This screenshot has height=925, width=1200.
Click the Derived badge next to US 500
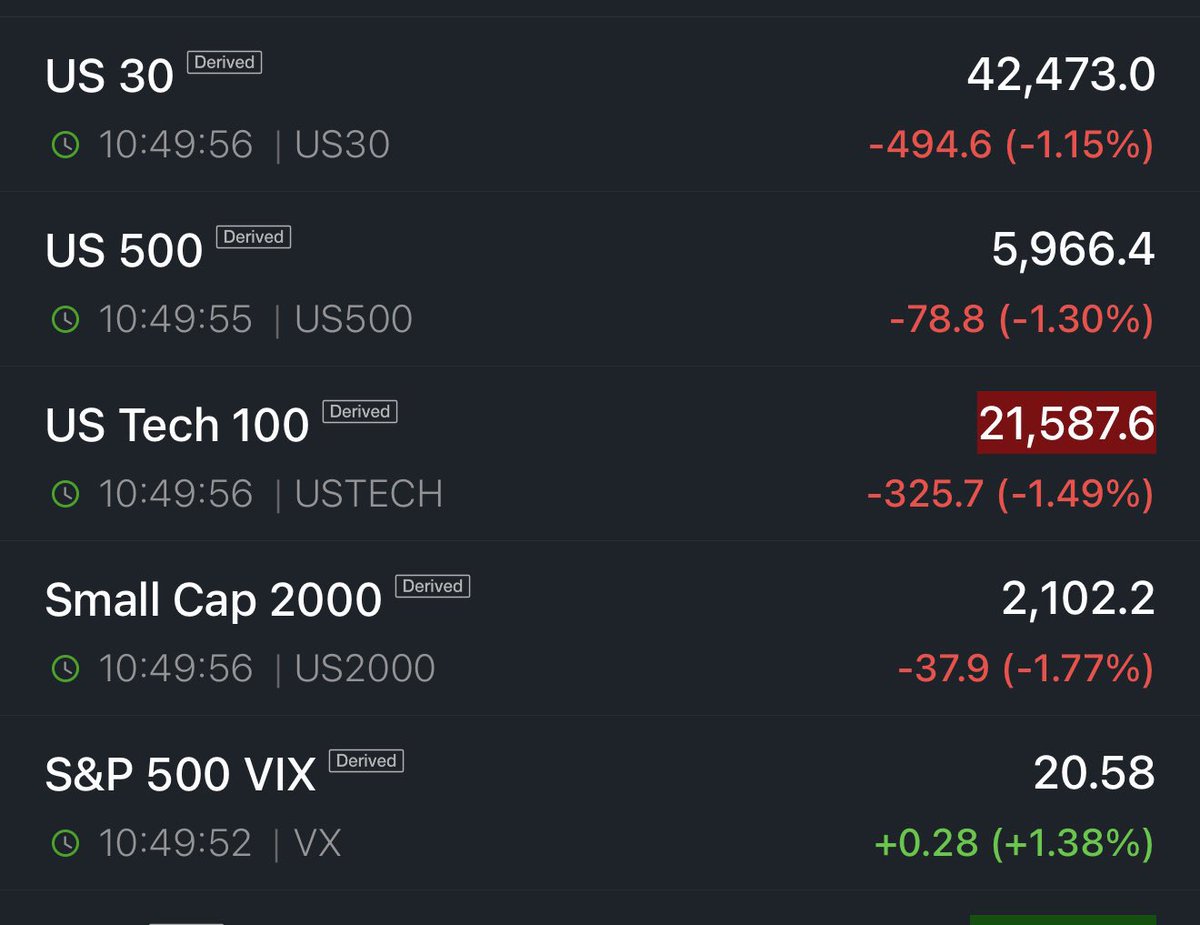pyautogui.click(x=253, y=237)
